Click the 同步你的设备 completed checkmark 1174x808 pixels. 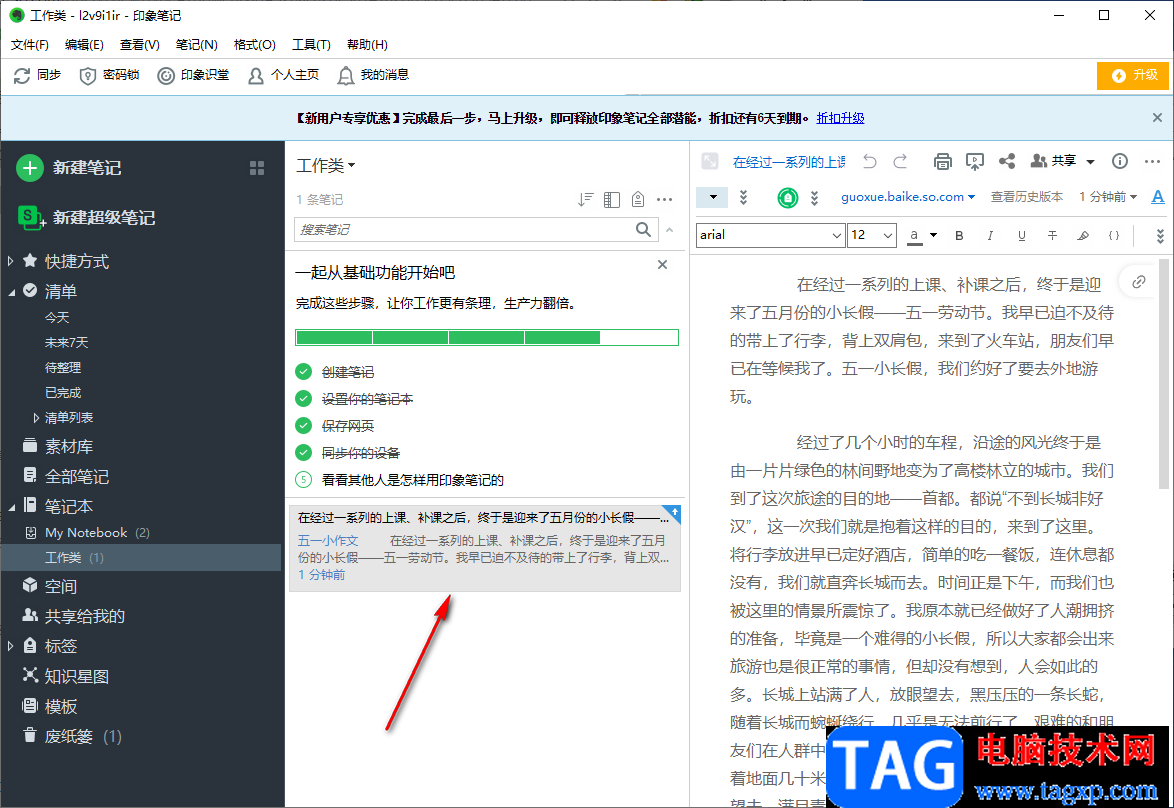(303, 452)
